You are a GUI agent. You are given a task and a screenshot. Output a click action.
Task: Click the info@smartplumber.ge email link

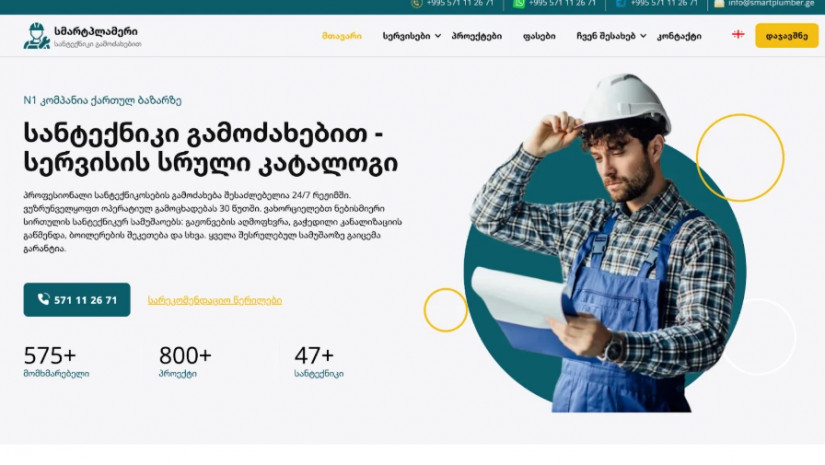pos(771,3)
